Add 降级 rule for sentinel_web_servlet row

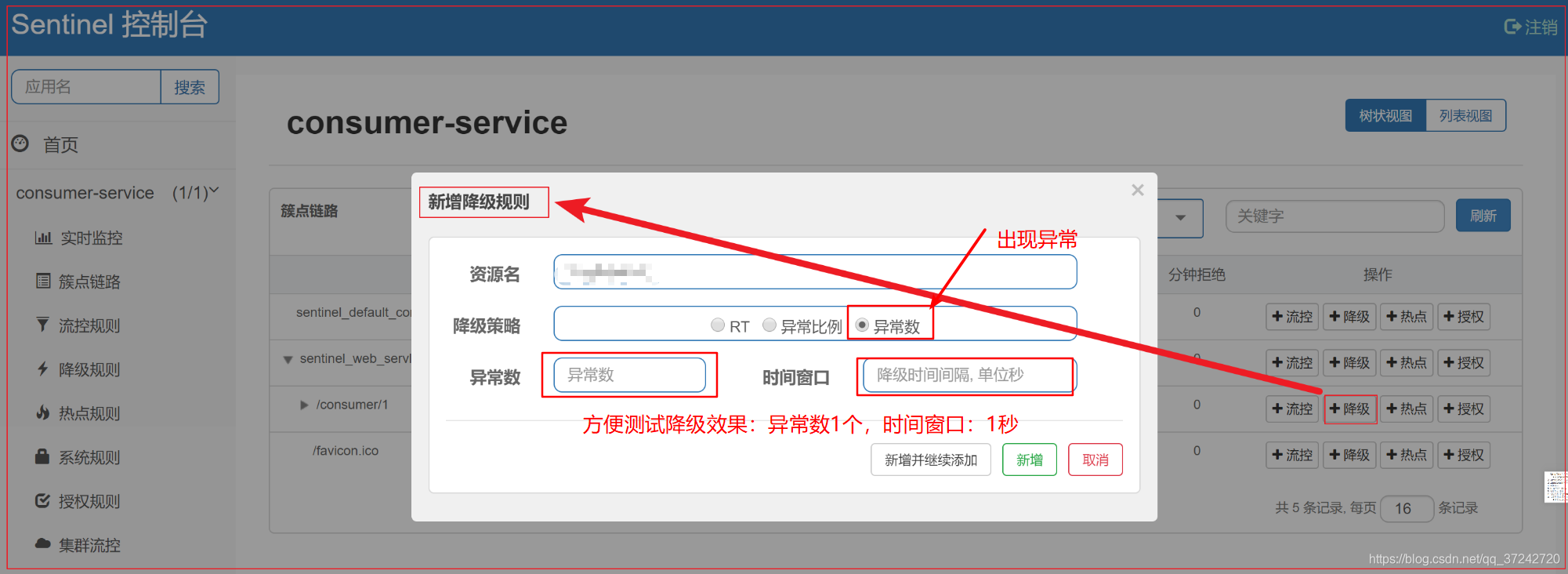[1350, 363]
